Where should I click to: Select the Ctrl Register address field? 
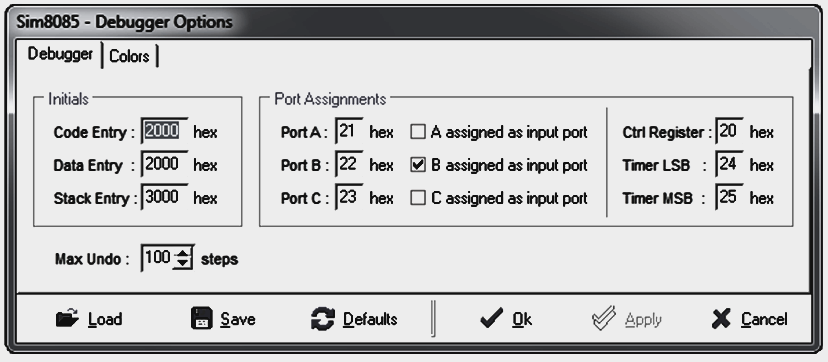[x=730, y=131]
